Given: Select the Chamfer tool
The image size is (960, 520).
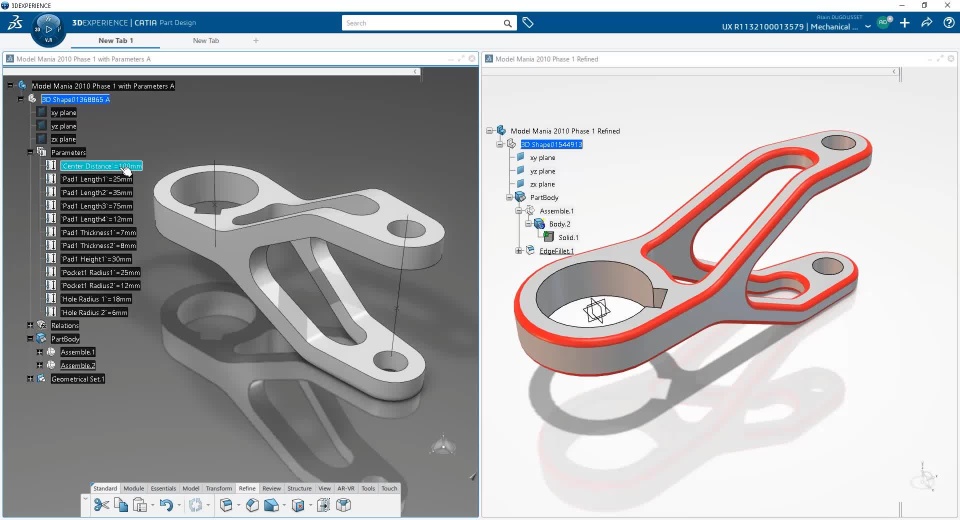Looking at the screenshot, I should pos(252,505).
